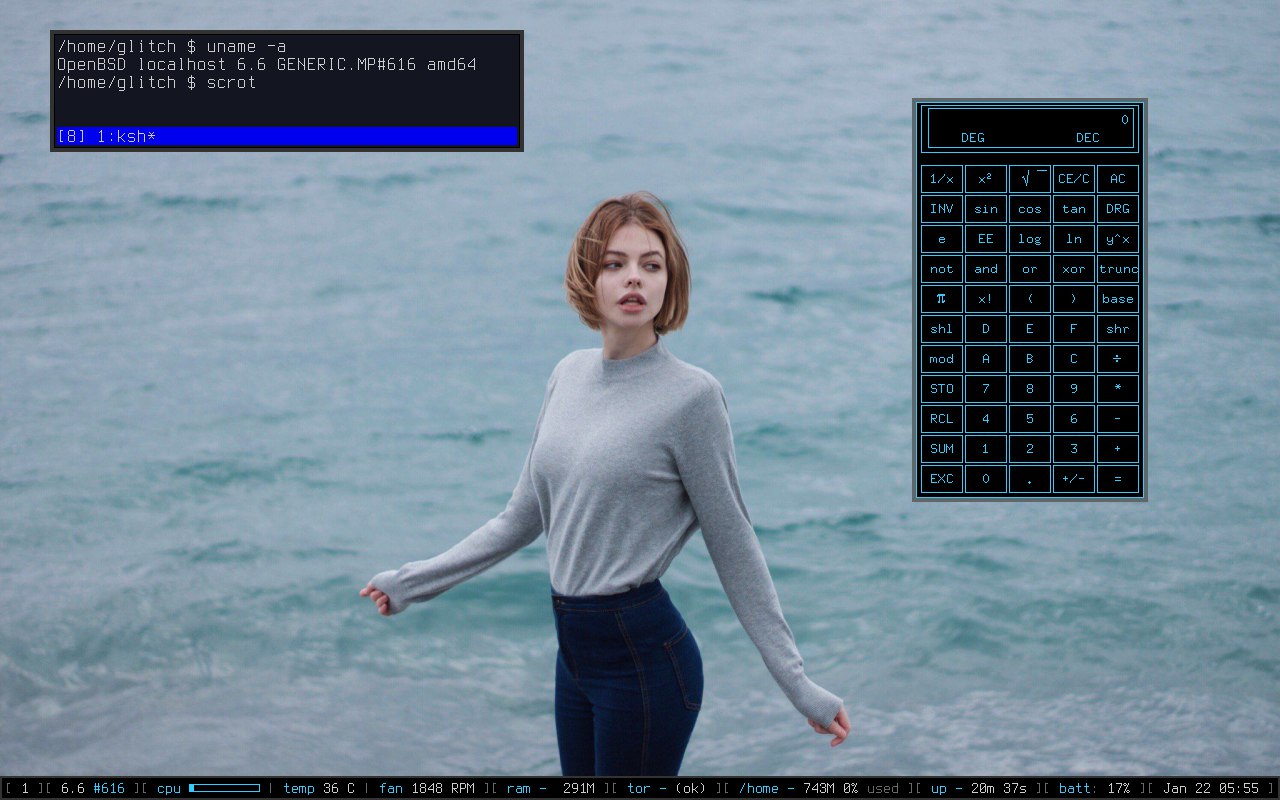Click the close parenthesis button

pos(1074,299)
